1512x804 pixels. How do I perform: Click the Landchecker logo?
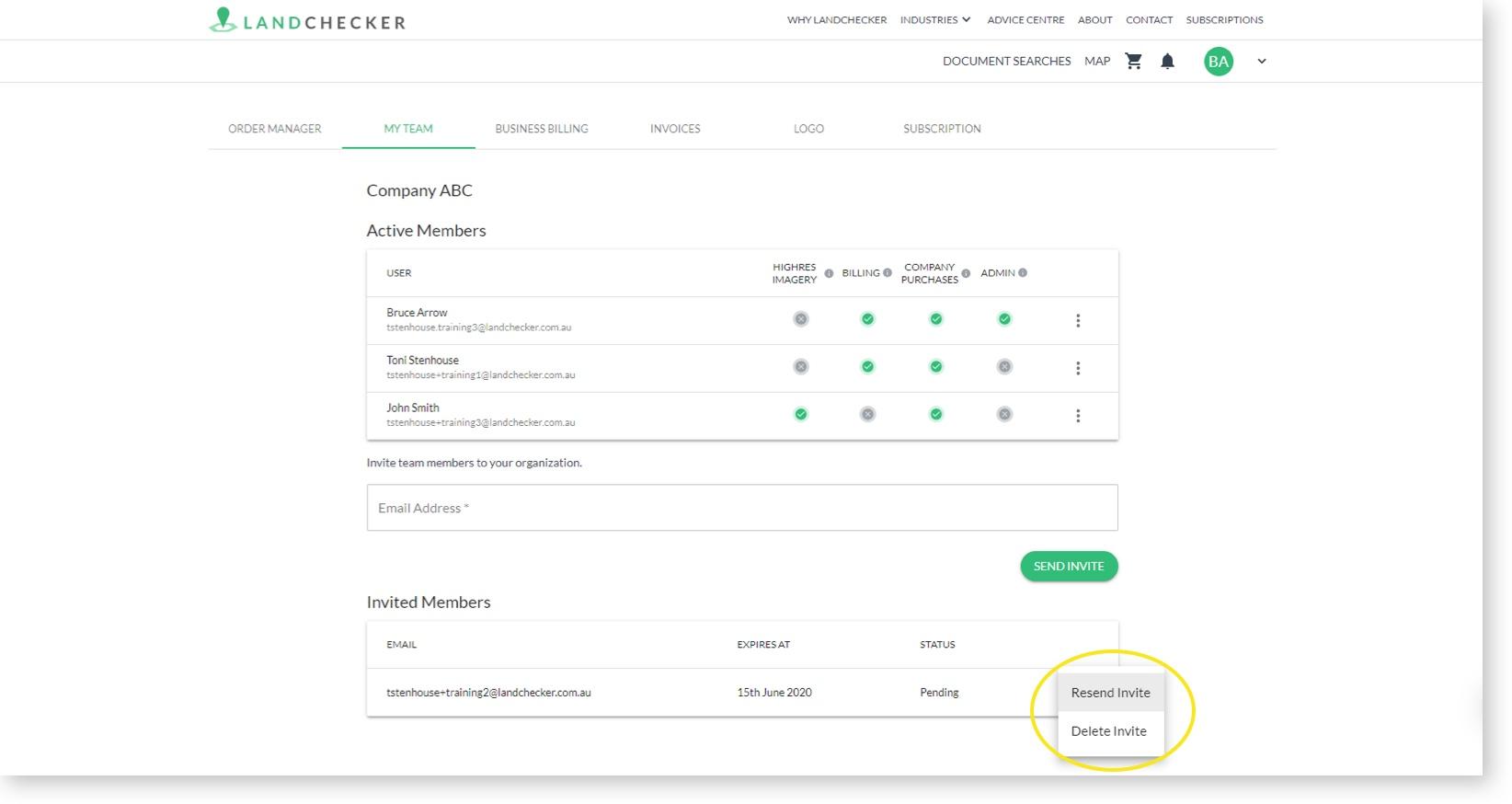click(x=307, y=20)
